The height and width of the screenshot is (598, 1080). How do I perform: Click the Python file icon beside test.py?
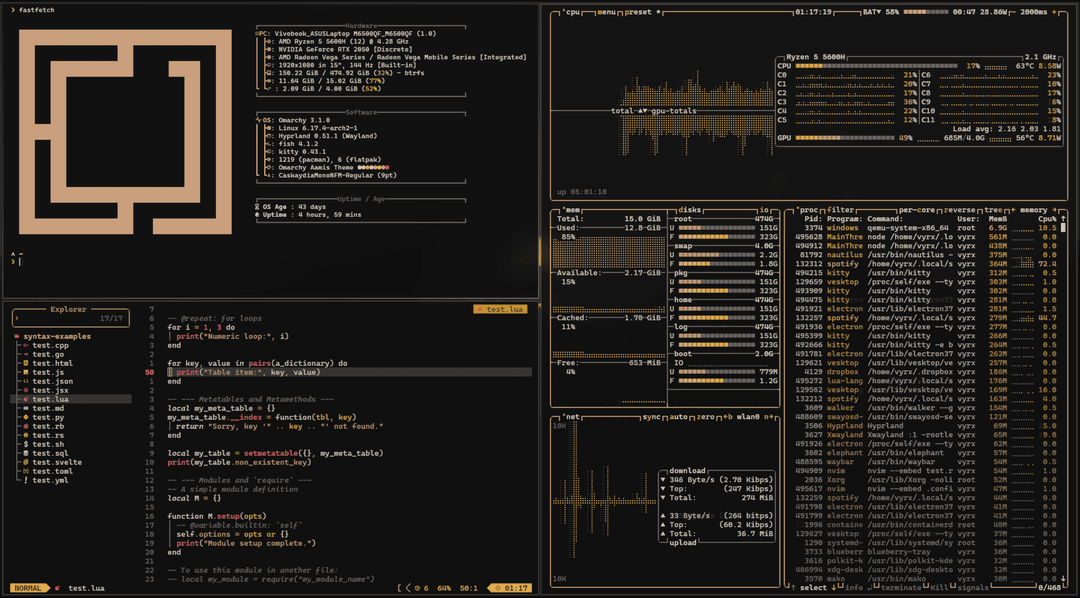[27, 417]
